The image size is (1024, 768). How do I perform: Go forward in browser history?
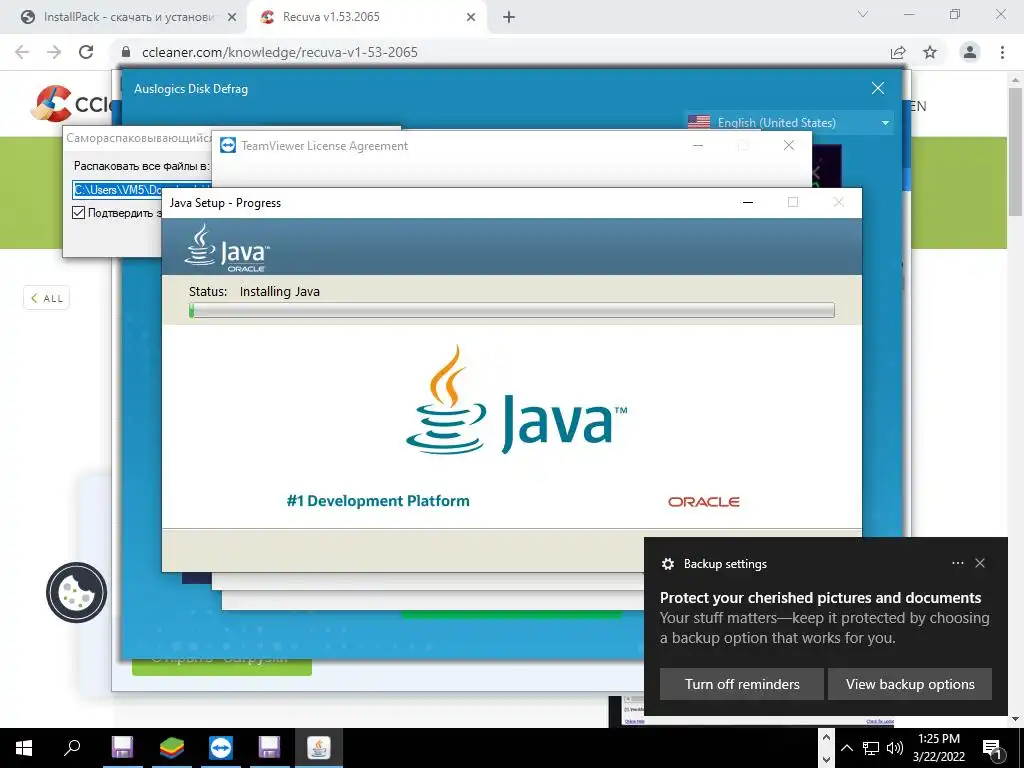click(x=54, y=52)
